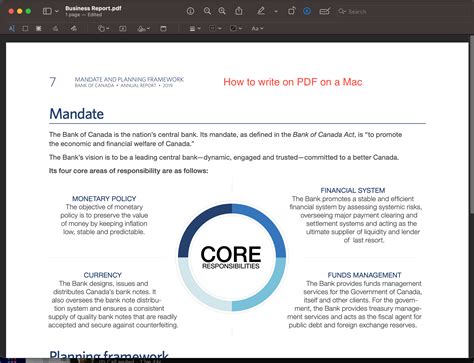The image size is (474, 363).
Task: Expand the highlight color dropdown arrow
Action: pyautogui.click(x=276, y=11)
